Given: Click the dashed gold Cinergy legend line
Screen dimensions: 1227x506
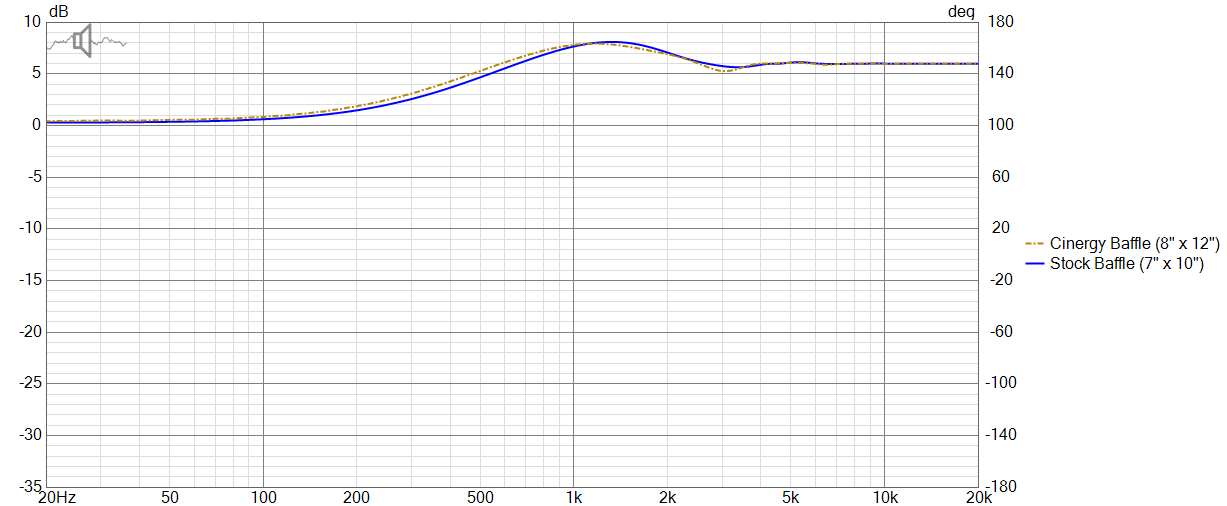Looking at the screenshot, I should coord(1035,243).
